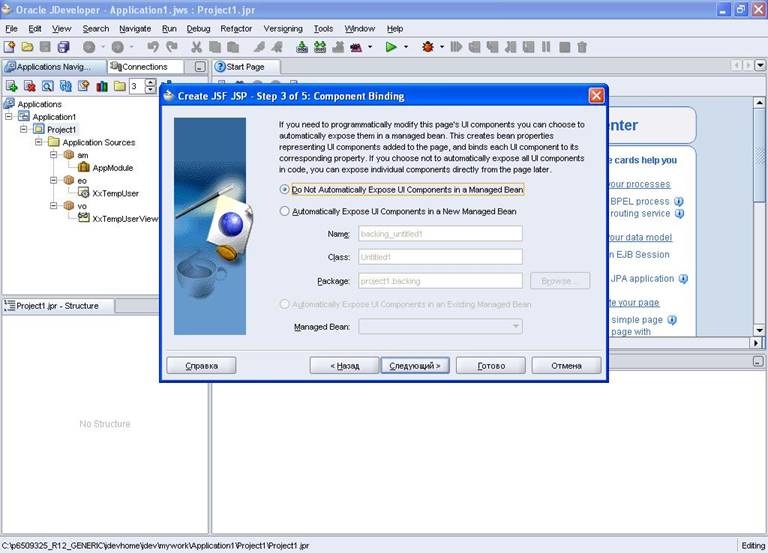Click the round Forward navigation icon

tap(118, 47)
